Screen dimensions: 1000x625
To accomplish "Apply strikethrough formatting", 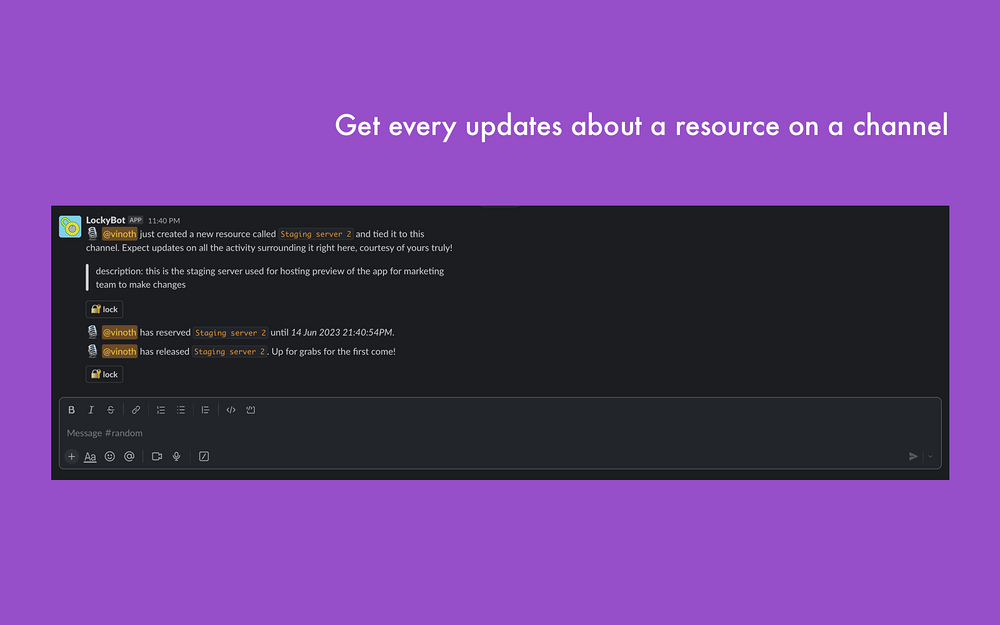I will click(111, 410).
